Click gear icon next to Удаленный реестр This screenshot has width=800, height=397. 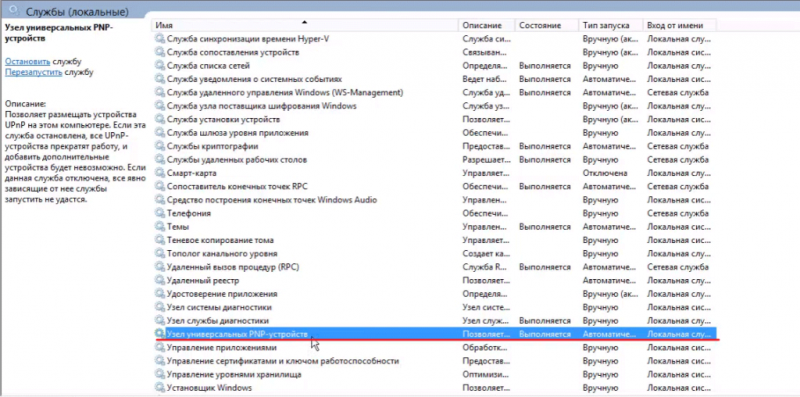(x=160, y=281)
